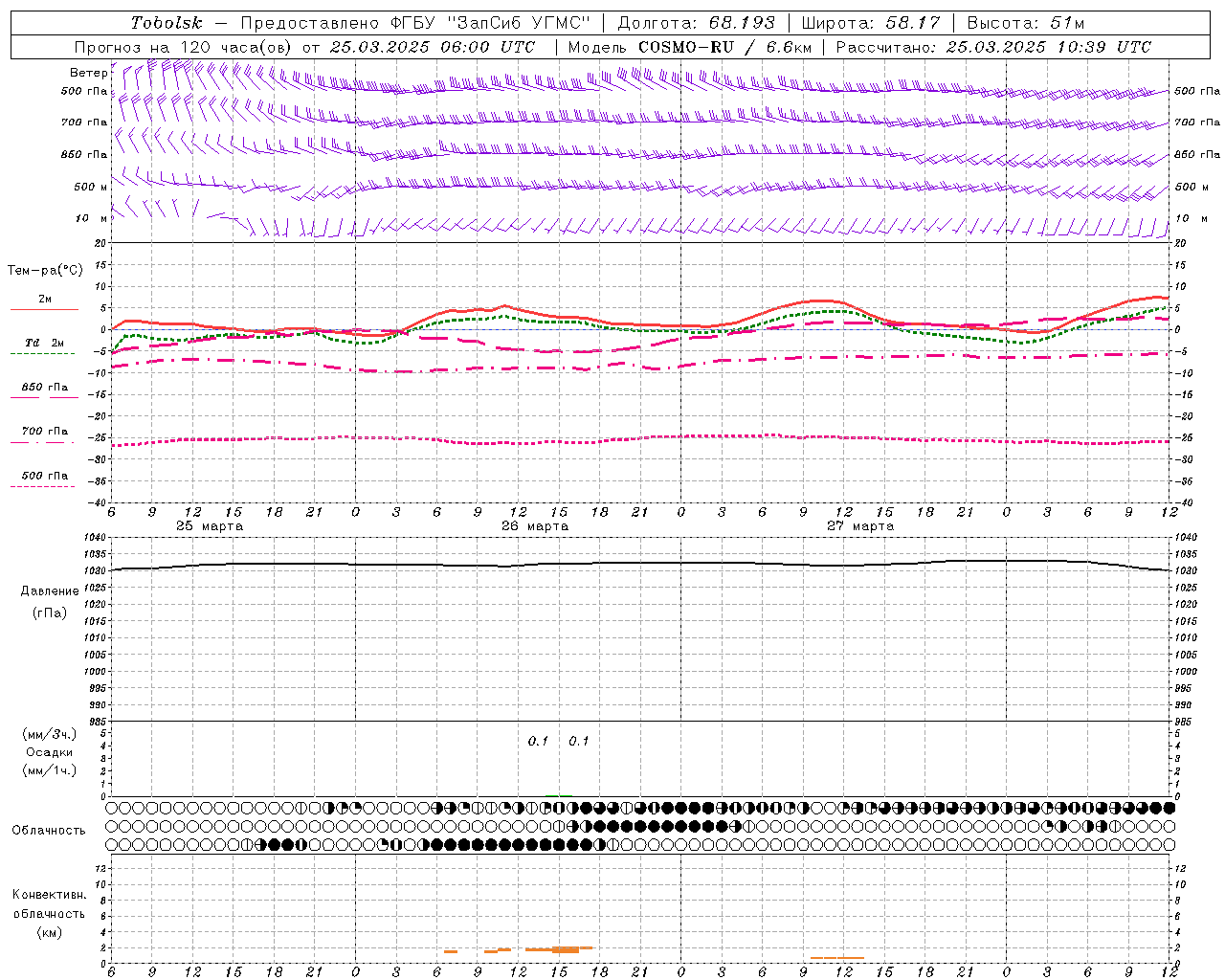This screenshot has width=1225, height=980.
Task: Click the 'Td 2м' legend entry
Action: pyautogui.click(x=45, y=343)
